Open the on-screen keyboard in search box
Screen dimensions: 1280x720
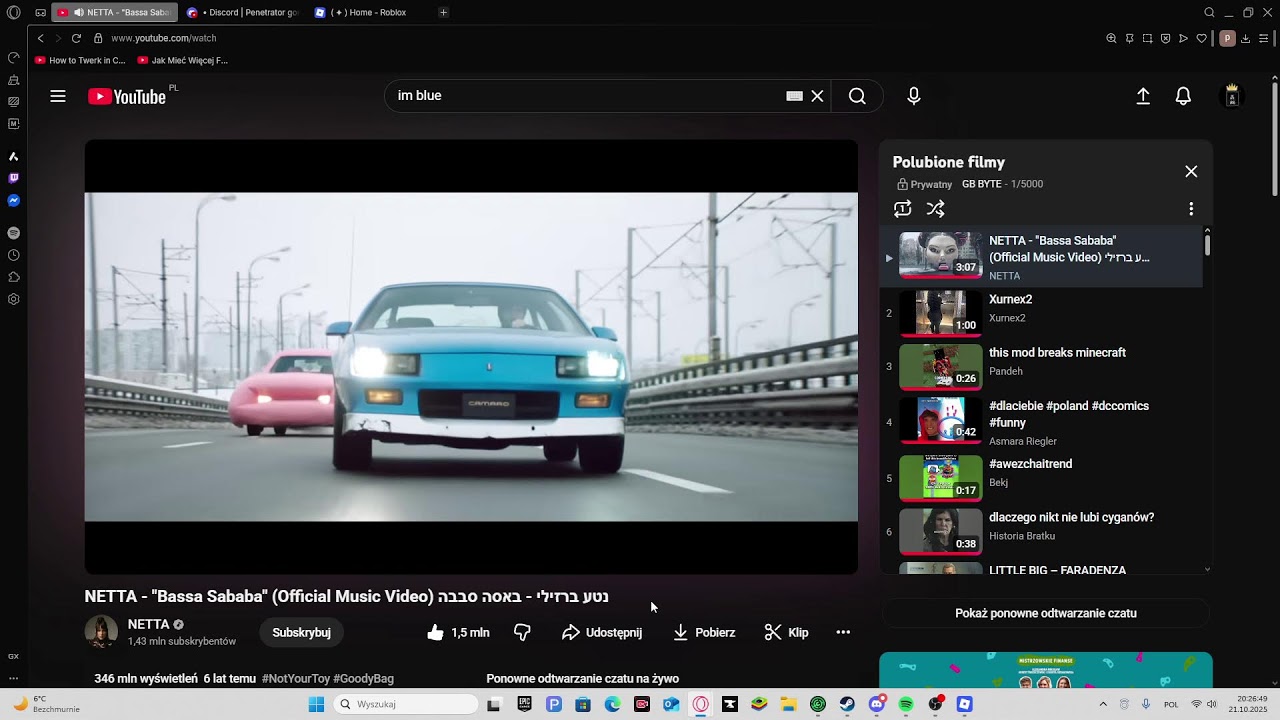[794, 96]
